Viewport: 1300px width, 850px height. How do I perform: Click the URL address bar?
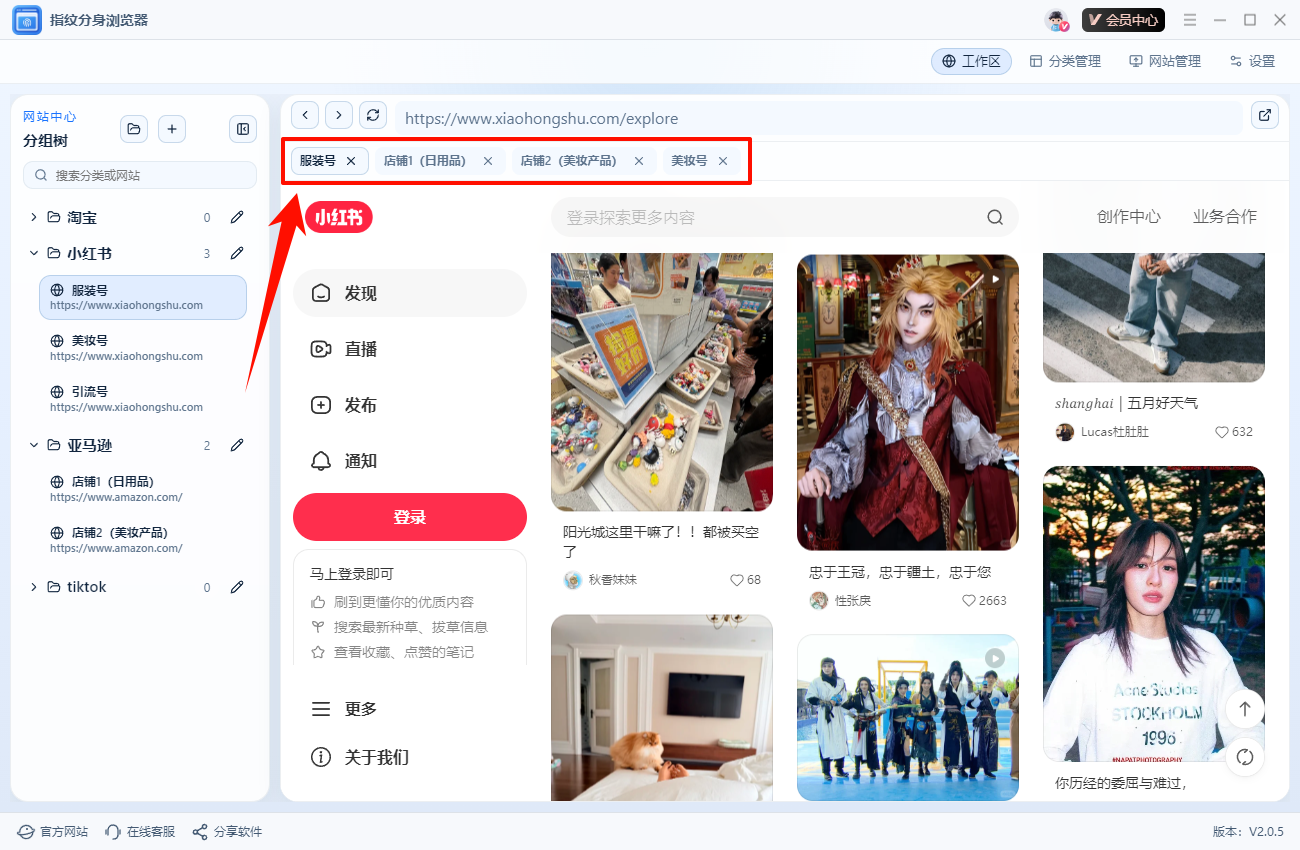point(819,118)
